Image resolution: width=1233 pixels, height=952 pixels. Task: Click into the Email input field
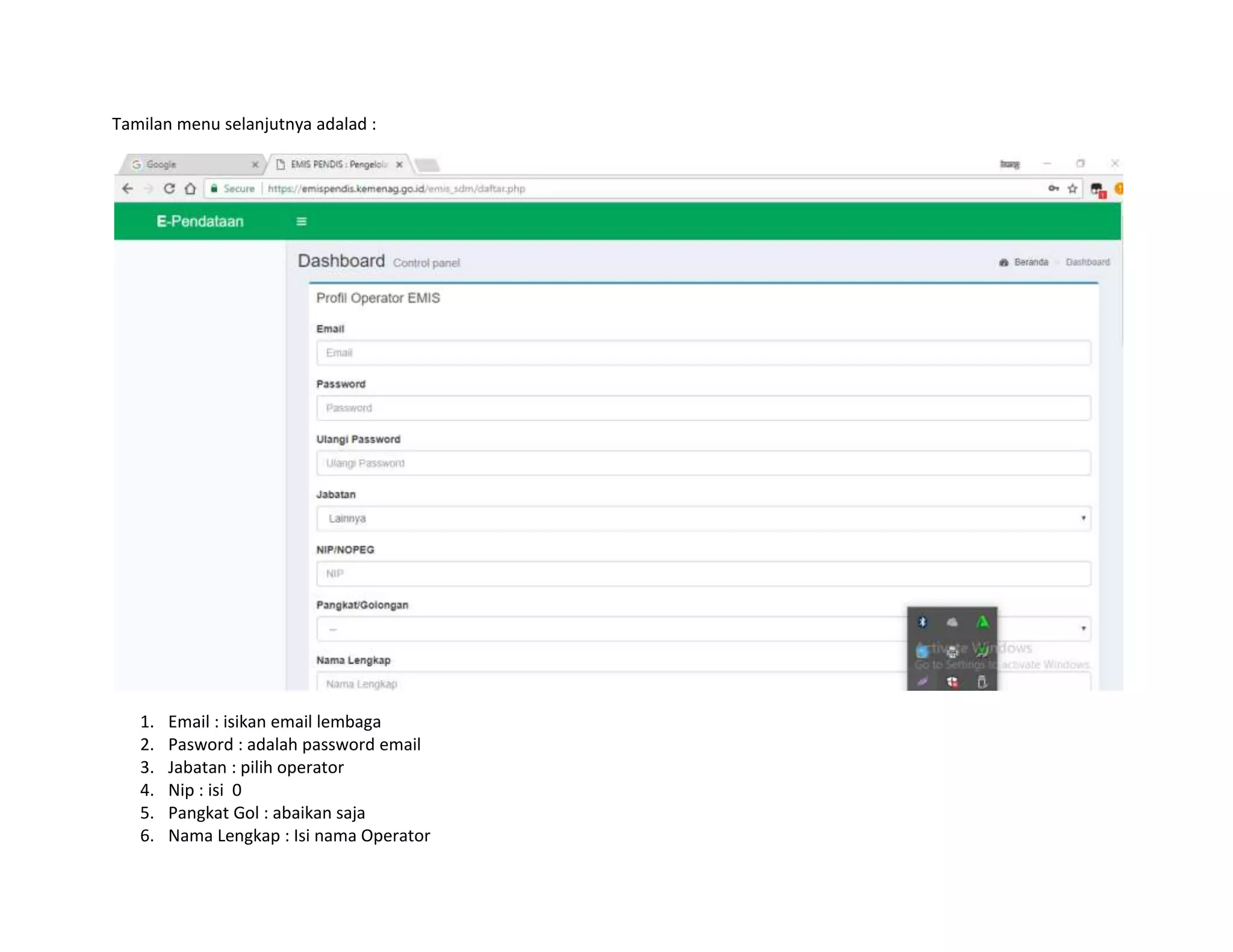[x=703, y=353]
